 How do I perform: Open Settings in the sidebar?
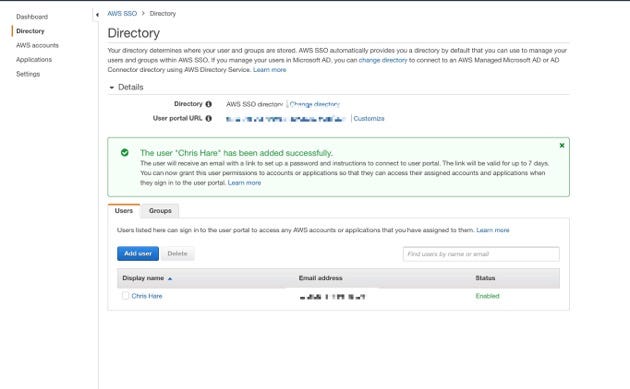pyautogui.click(x=28, y=74)
